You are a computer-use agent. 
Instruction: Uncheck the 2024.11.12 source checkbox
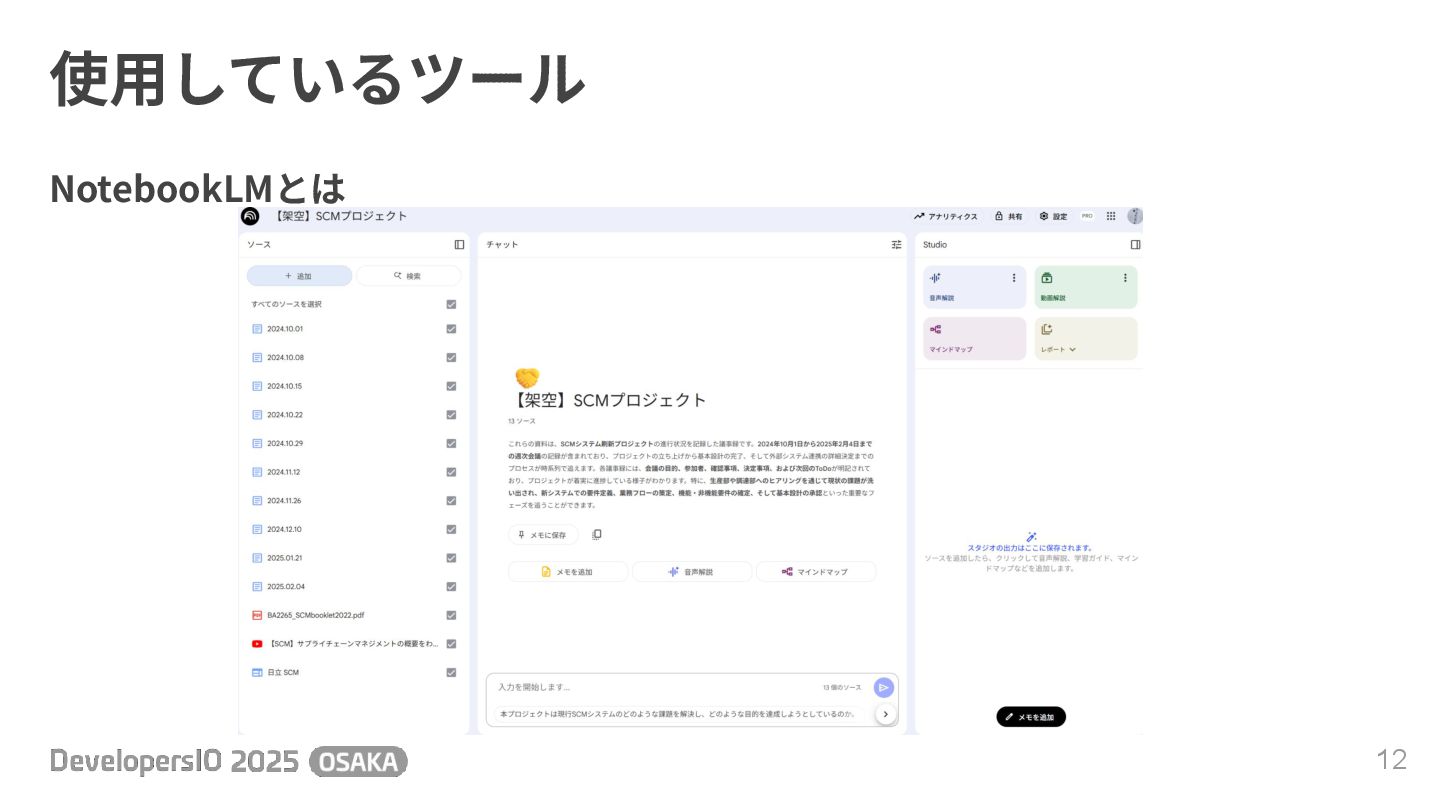click(x=451, y=472)
